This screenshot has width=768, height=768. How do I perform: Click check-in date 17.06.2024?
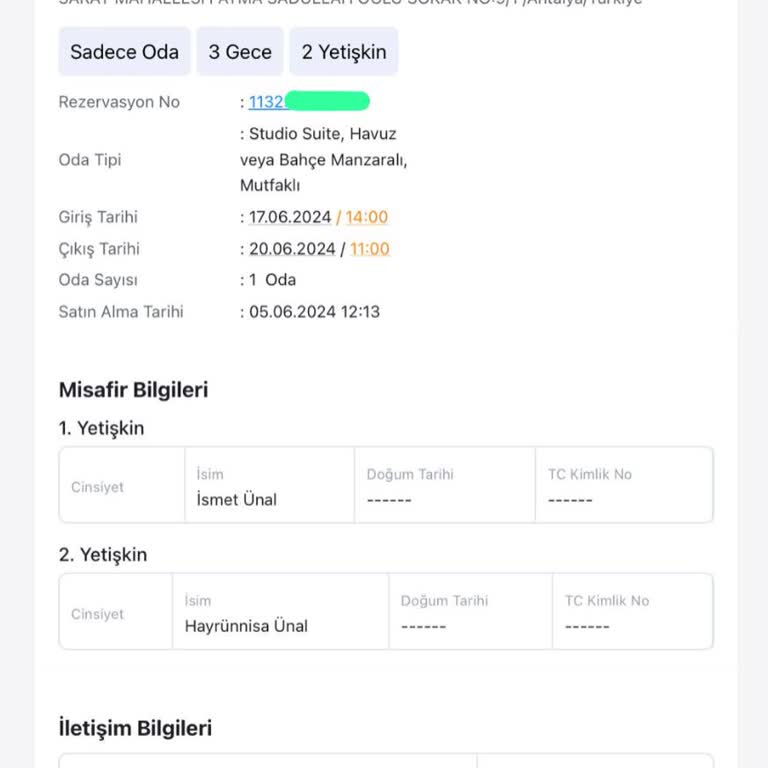point(290,217)
